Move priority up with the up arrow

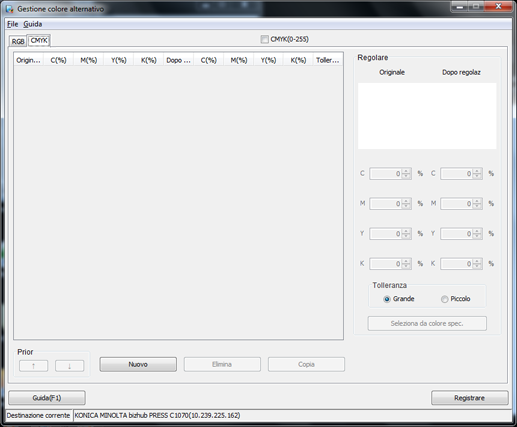[34, 366]
